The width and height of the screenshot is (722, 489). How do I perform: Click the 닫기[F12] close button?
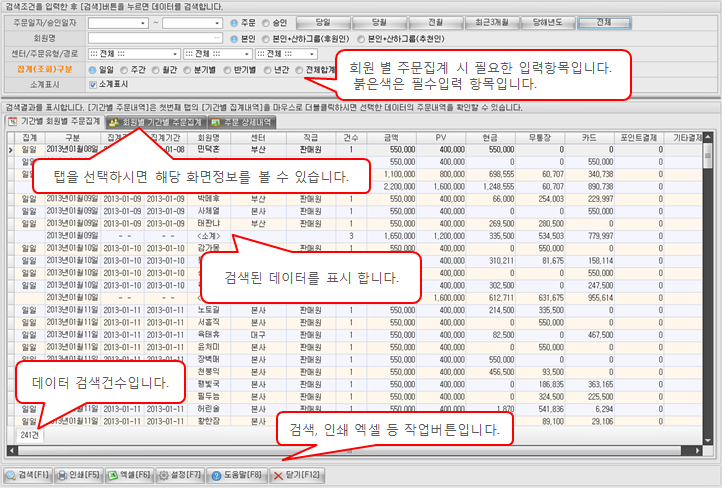[x=297, y=475]
